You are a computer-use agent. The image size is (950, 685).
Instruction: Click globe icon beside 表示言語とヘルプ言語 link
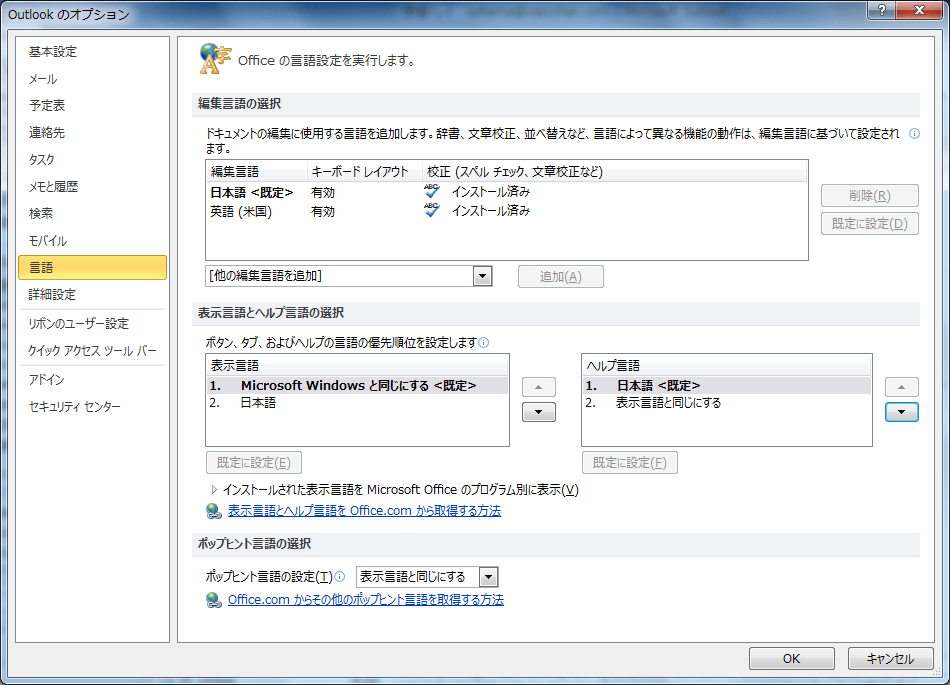tap(213, 511)
